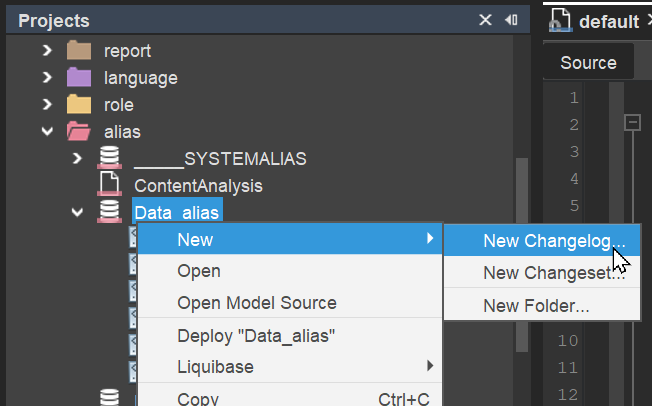The width and height of the screenshot is (652, 406).
Task: Click the Projects tree vertical scrollbar
Action: pos(521,255)
